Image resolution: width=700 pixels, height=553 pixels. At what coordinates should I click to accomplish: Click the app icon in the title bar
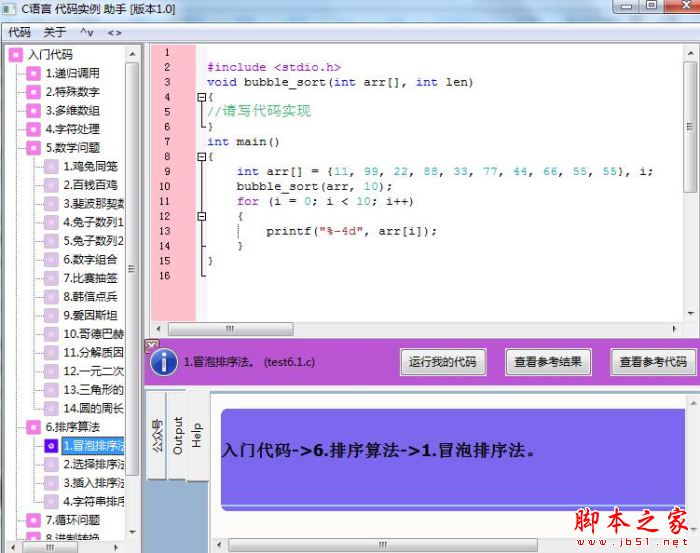tap(9, 8)
